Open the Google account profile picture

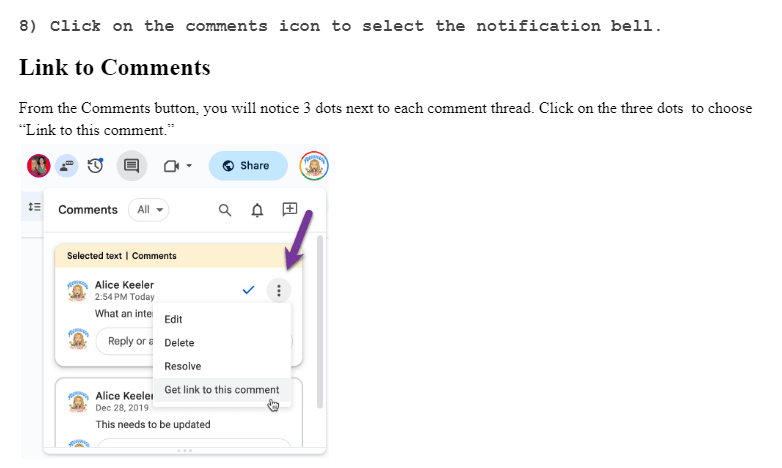tap(314, 166)
